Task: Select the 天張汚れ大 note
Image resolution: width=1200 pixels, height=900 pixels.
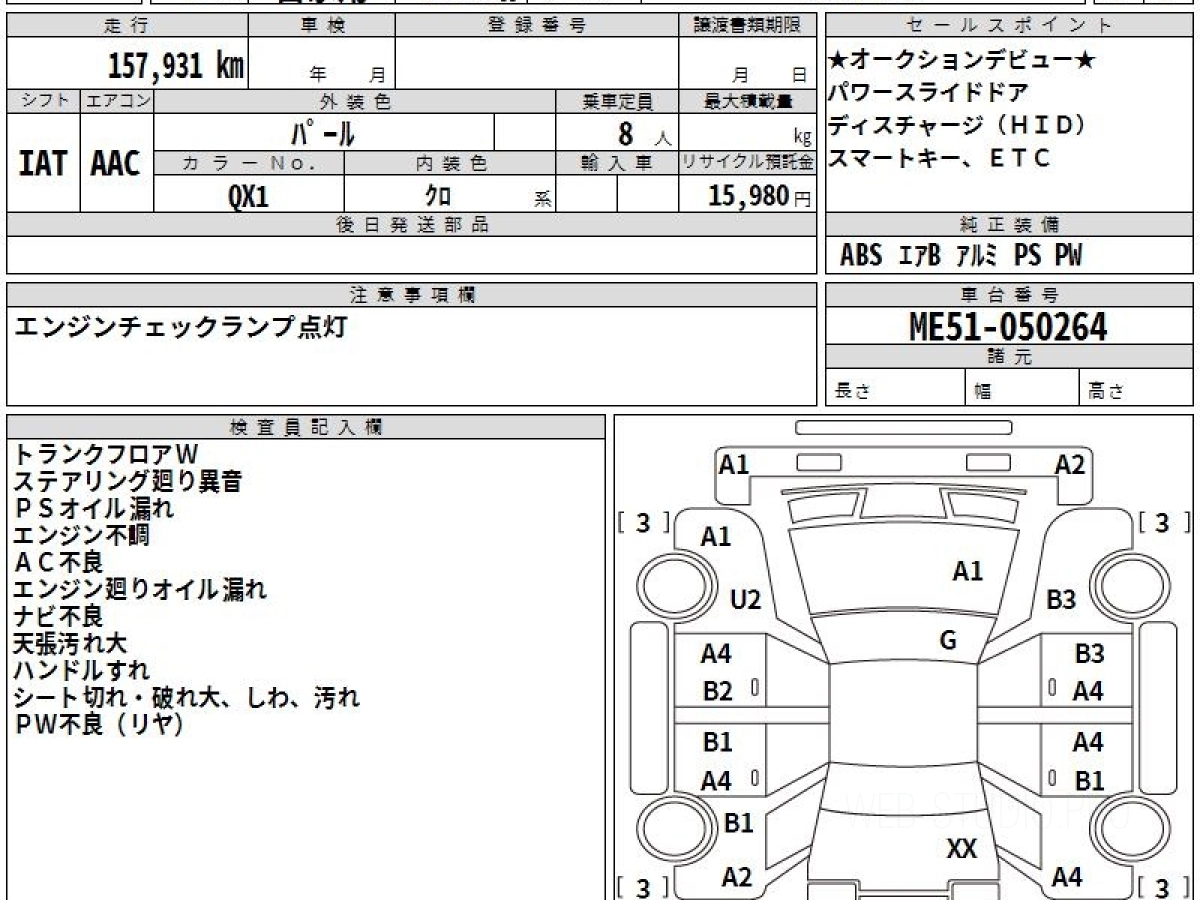Action: [x=70, y=643]
